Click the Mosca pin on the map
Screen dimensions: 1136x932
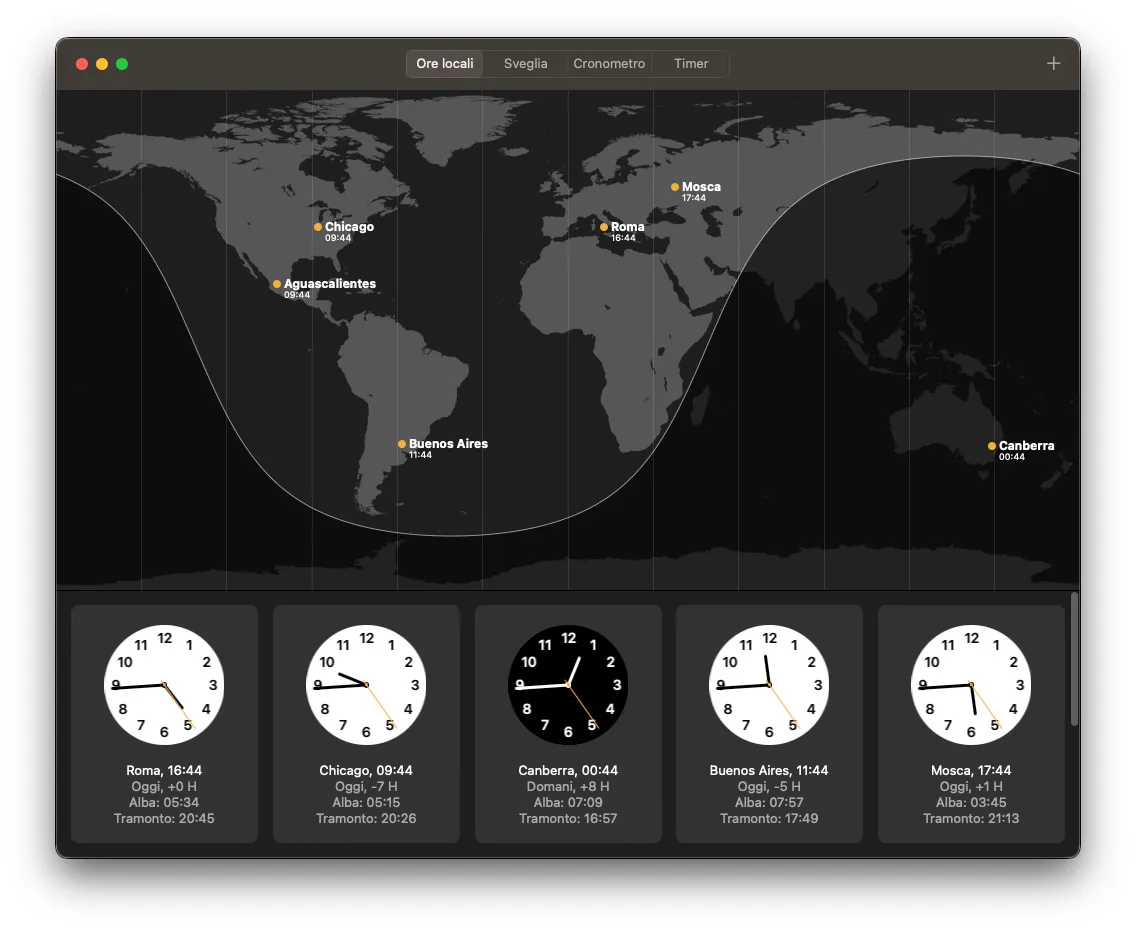[x=675, y=186]
